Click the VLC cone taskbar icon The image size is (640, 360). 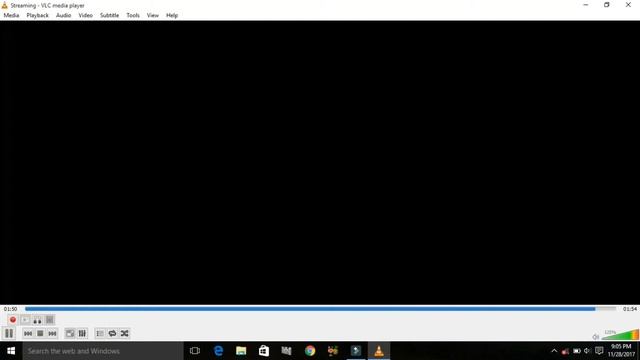[379, 351]
